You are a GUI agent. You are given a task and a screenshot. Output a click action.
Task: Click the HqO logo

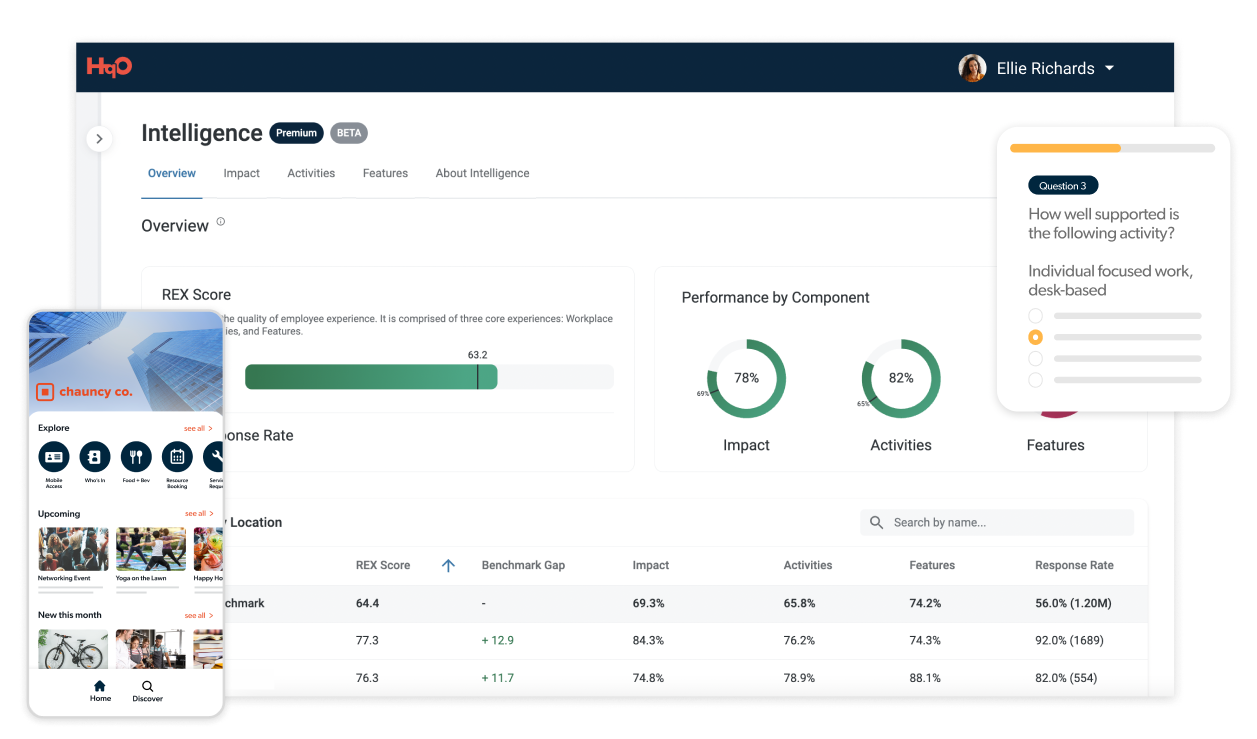pos(109,66)
